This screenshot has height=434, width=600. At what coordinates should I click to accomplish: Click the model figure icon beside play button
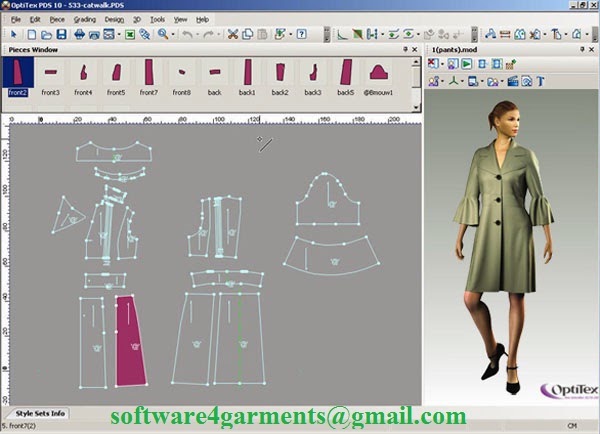click(x=453, y=64)
